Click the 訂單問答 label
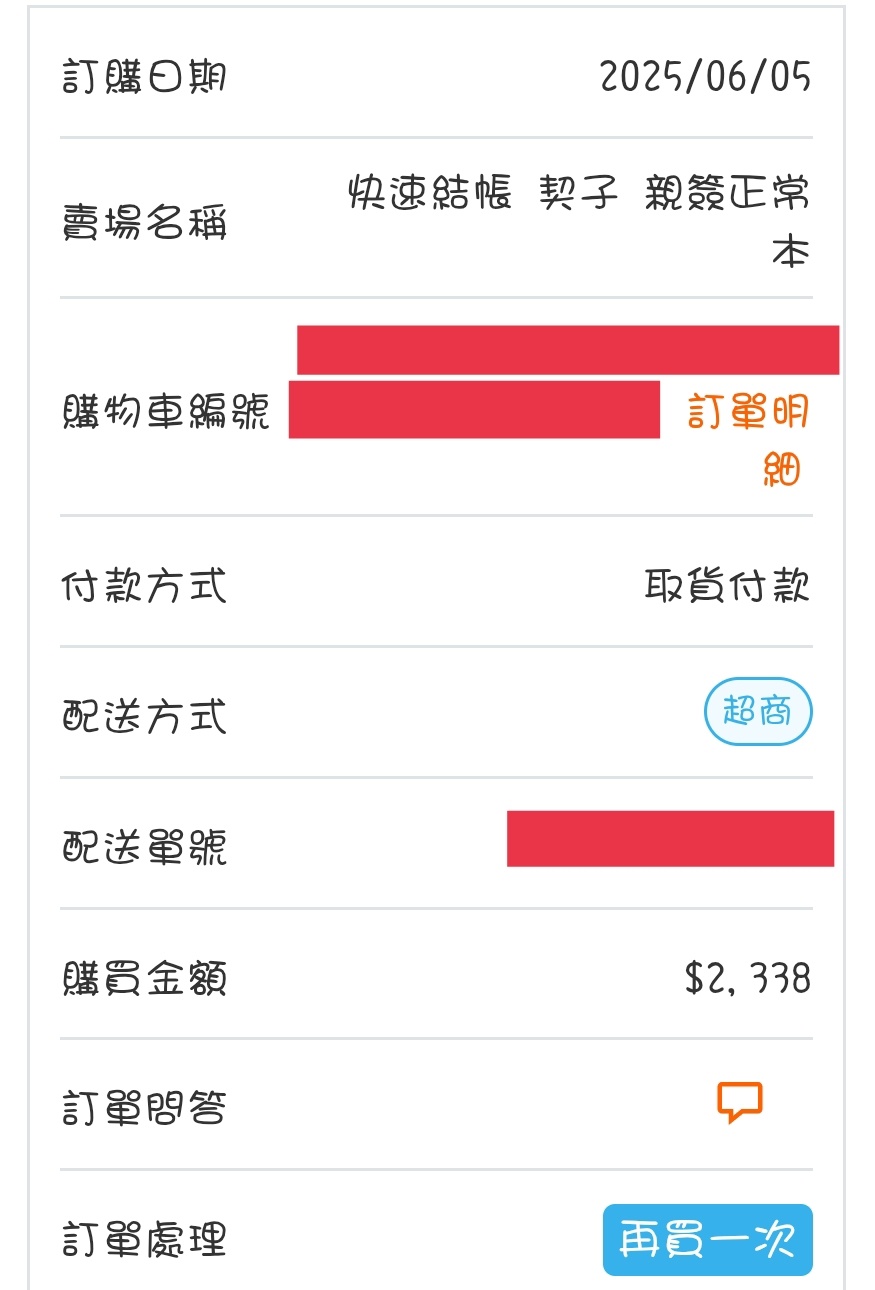 click(x=145, y=1109)
